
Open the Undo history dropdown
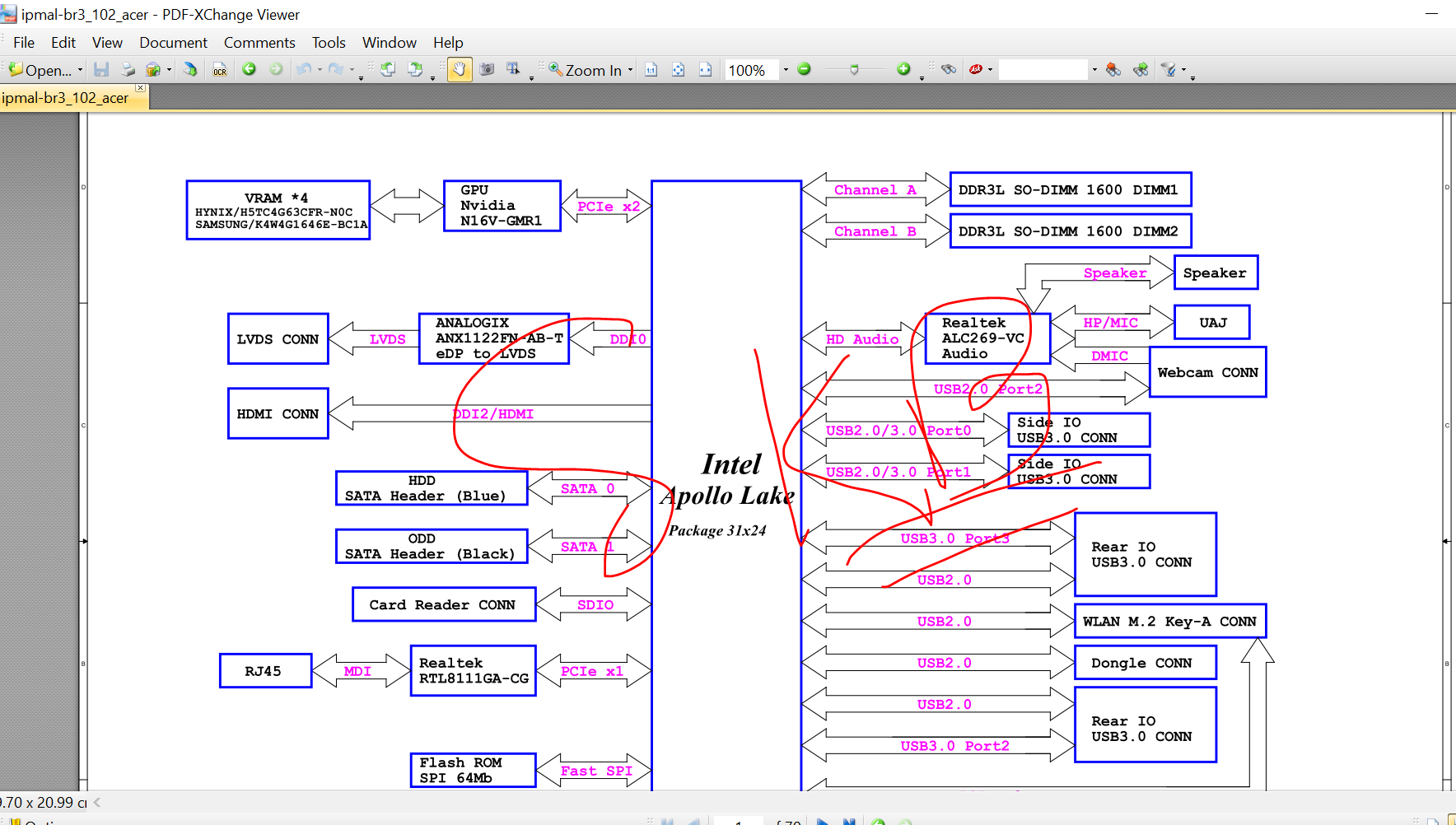pyautogui.click(x=320, y=70)
